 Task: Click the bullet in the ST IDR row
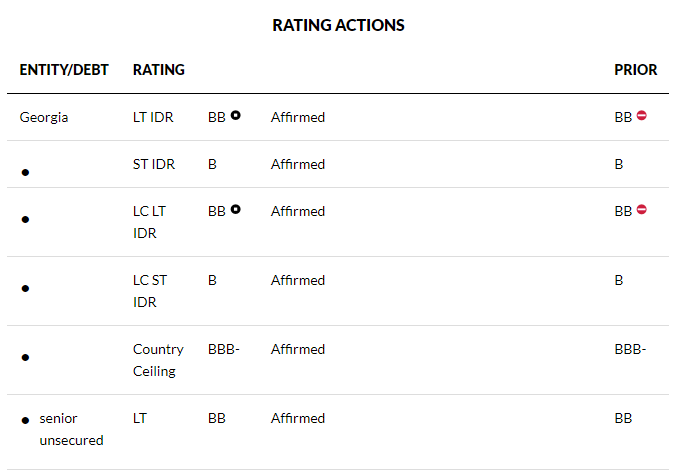pyautogui.click(x=25, y=173)
